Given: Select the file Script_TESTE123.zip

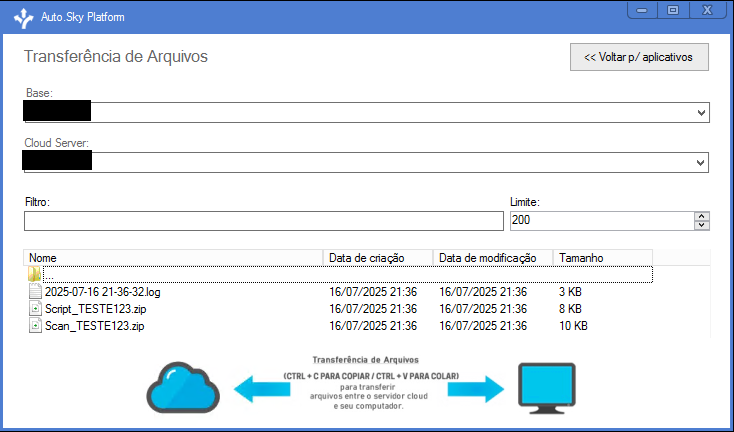Looking at the screenshot, I should coord(95,309).
